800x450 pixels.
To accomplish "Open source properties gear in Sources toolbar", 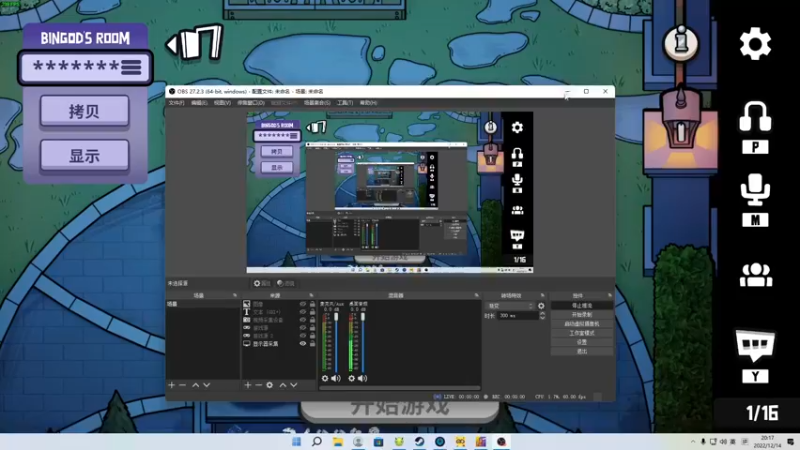I will click(x=269, y=385).
